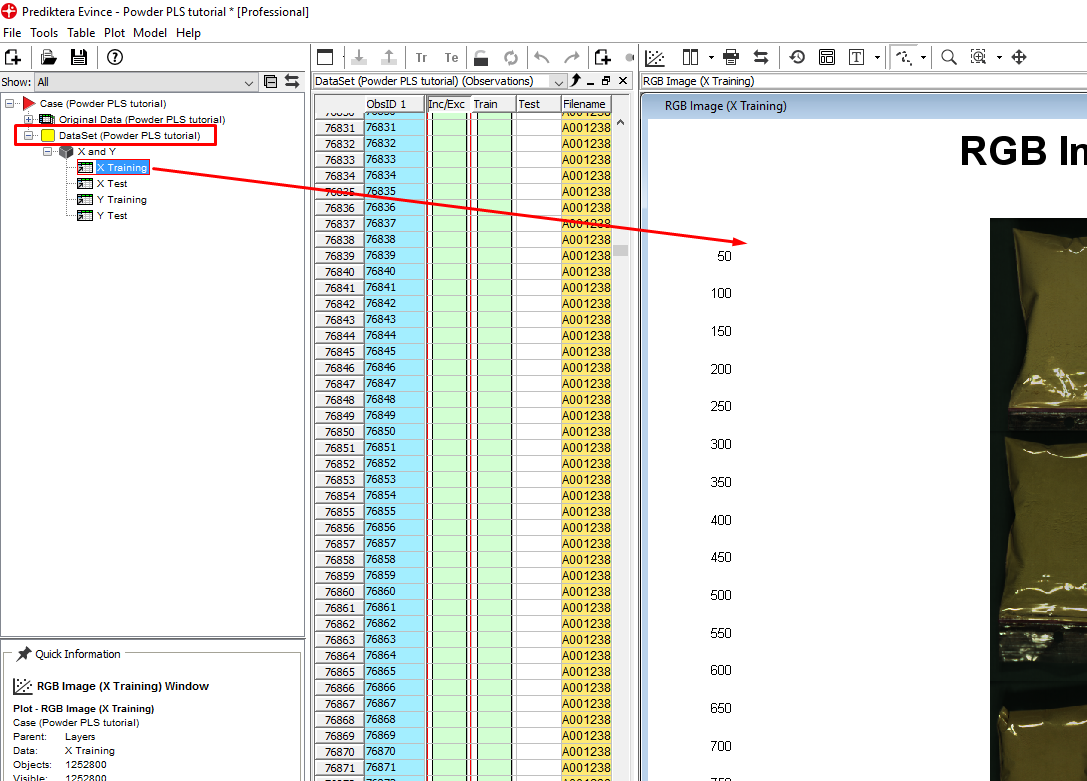This screenshot has height=781, width=1087.
Task: Activate the four-arrow pan tool
Action: pyautogui.click(x=1019, y=58)
